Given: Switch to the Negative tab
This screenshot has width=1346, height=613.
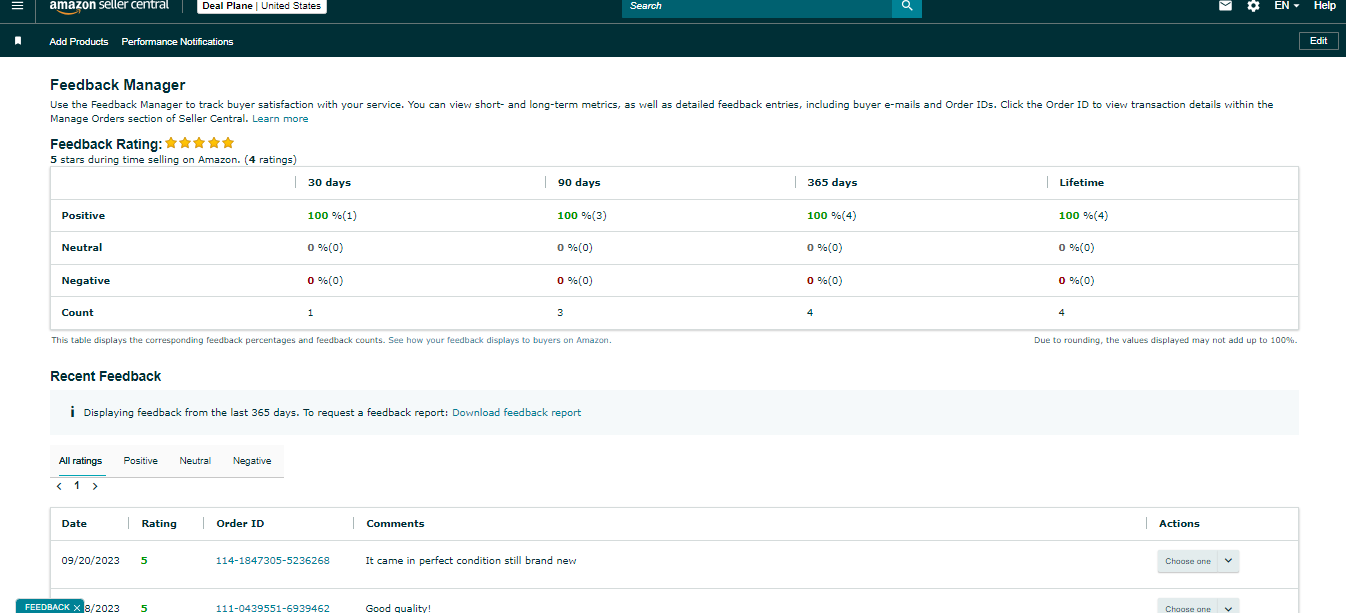Looking at the screenshot, I should point(252,461).
